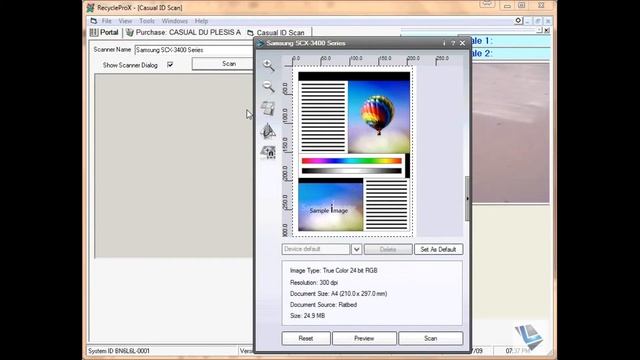The height and width of the screenshot is (360, 640).
Task: Click the empty scan preview pane in RecycleProX
Action: click(x=174, y=166)
